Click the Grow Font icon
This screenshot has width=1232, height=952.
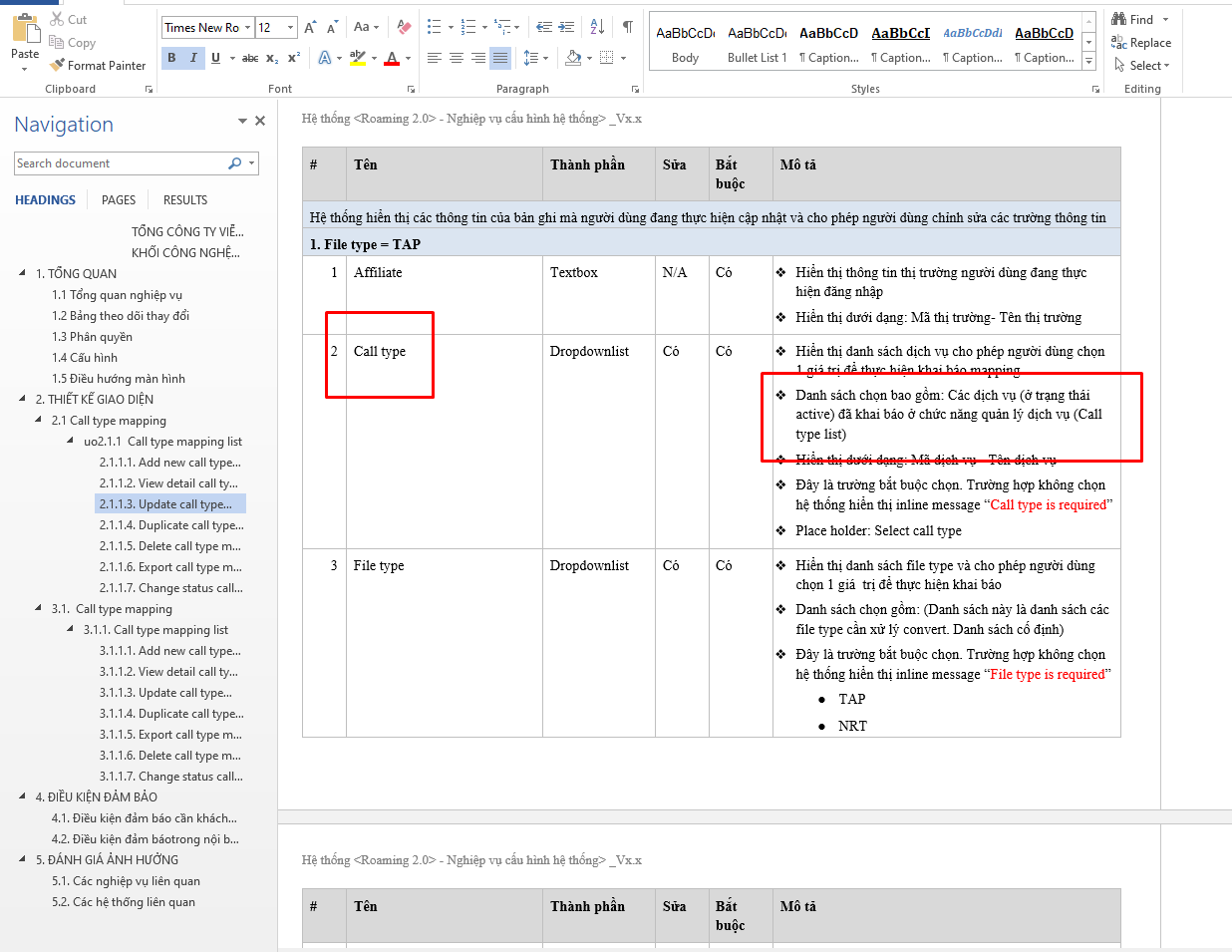(310, 27)
